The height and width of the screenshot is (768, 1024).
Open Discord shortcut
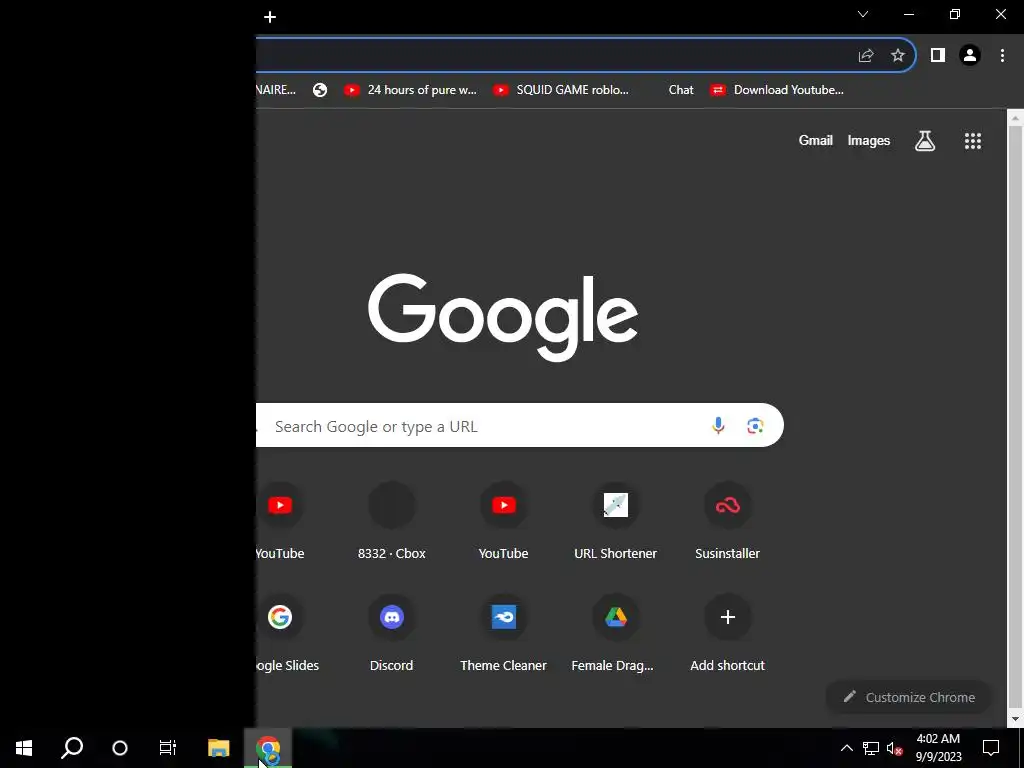click(x=392, y=634)
